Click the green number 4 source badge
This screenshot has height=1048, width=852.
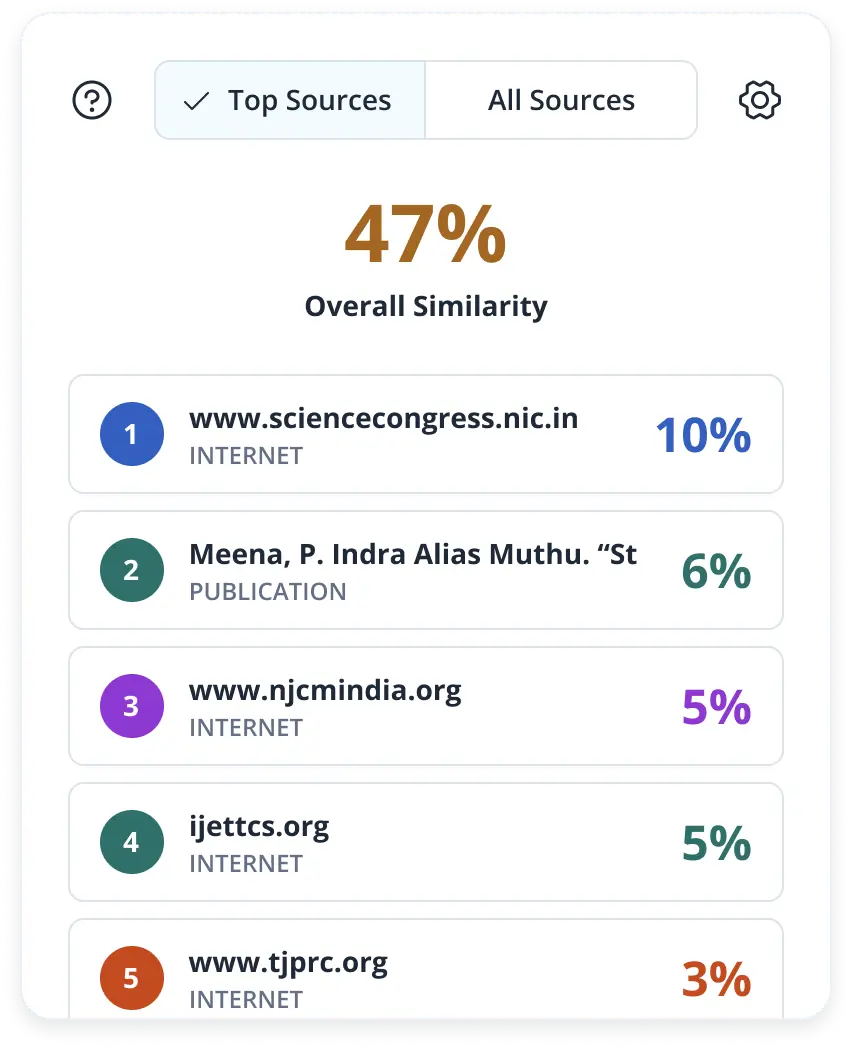(x=131, y=842)
